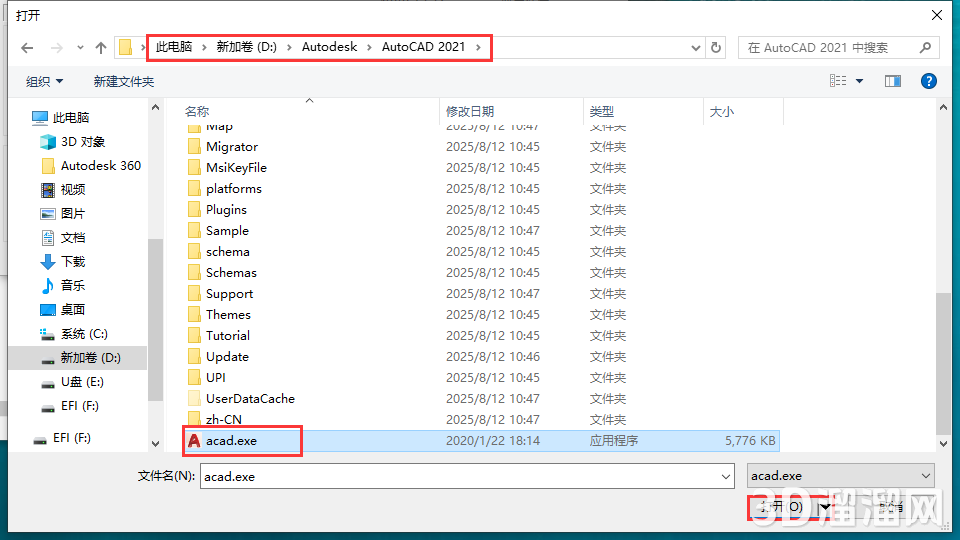
Task: Open 视频 in the sidebar
Action: (63, 190)
